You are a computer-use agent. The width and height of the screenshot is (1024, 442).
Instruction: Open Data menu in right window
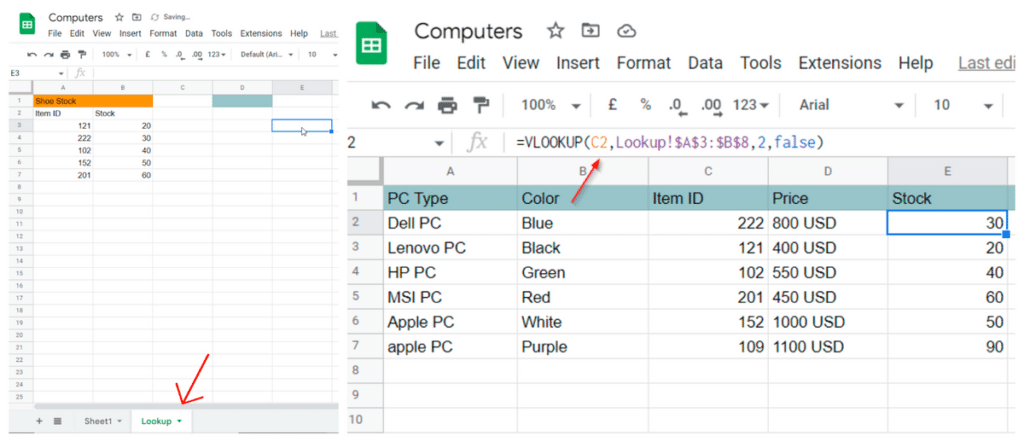click(x=705, y=63)
